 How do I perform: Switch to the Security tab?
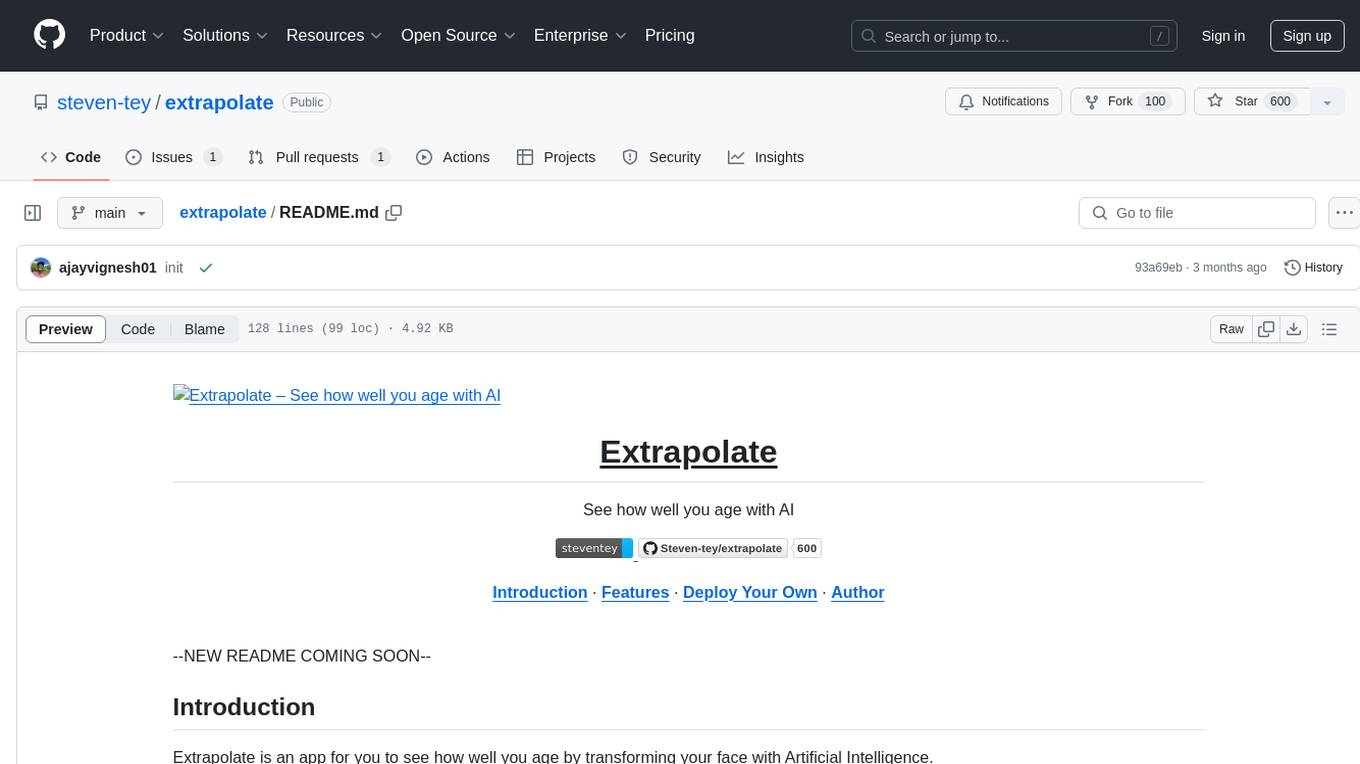(662, 157)
